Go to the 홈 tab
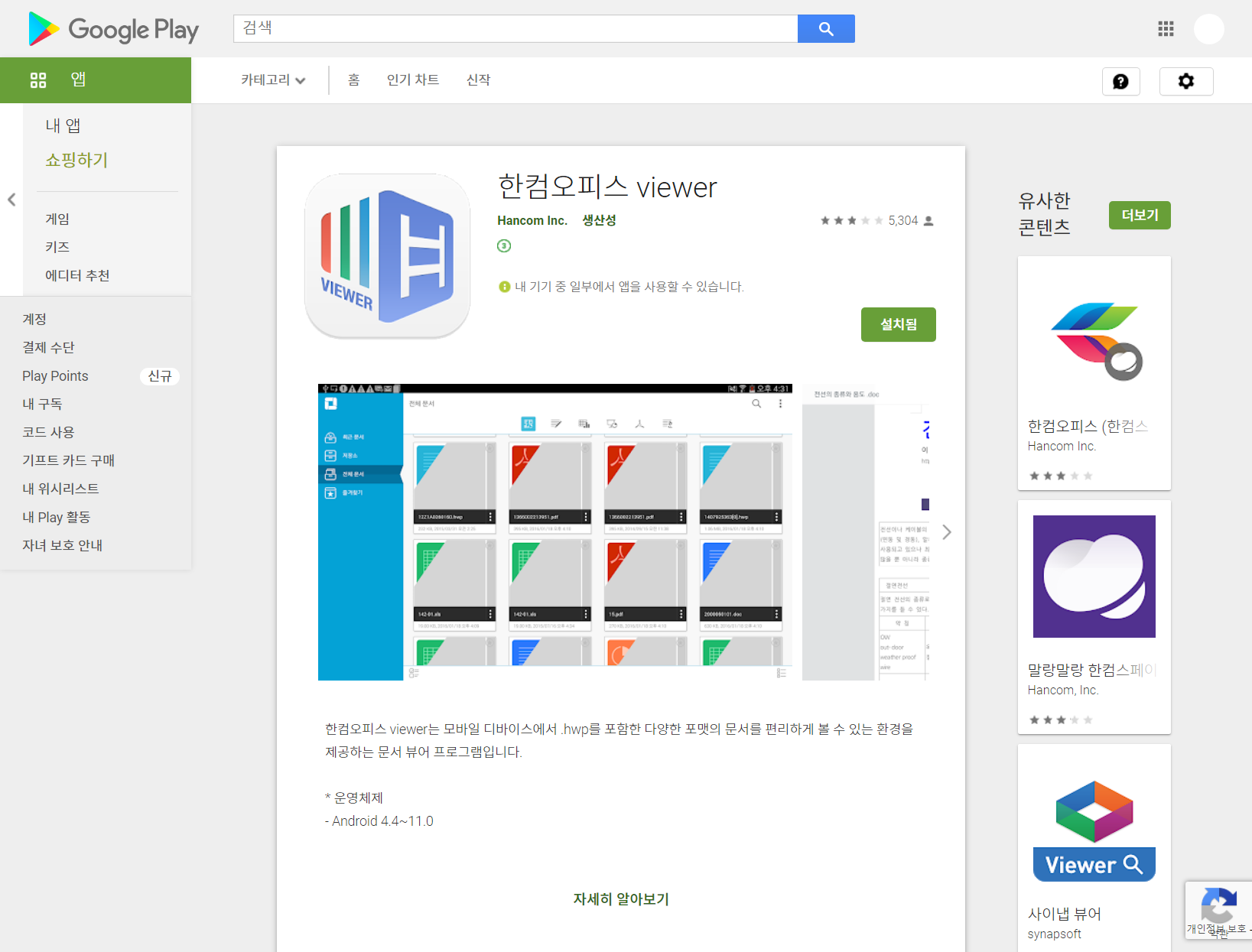This screenshot has width=1252, height=952. pos(353,80)
